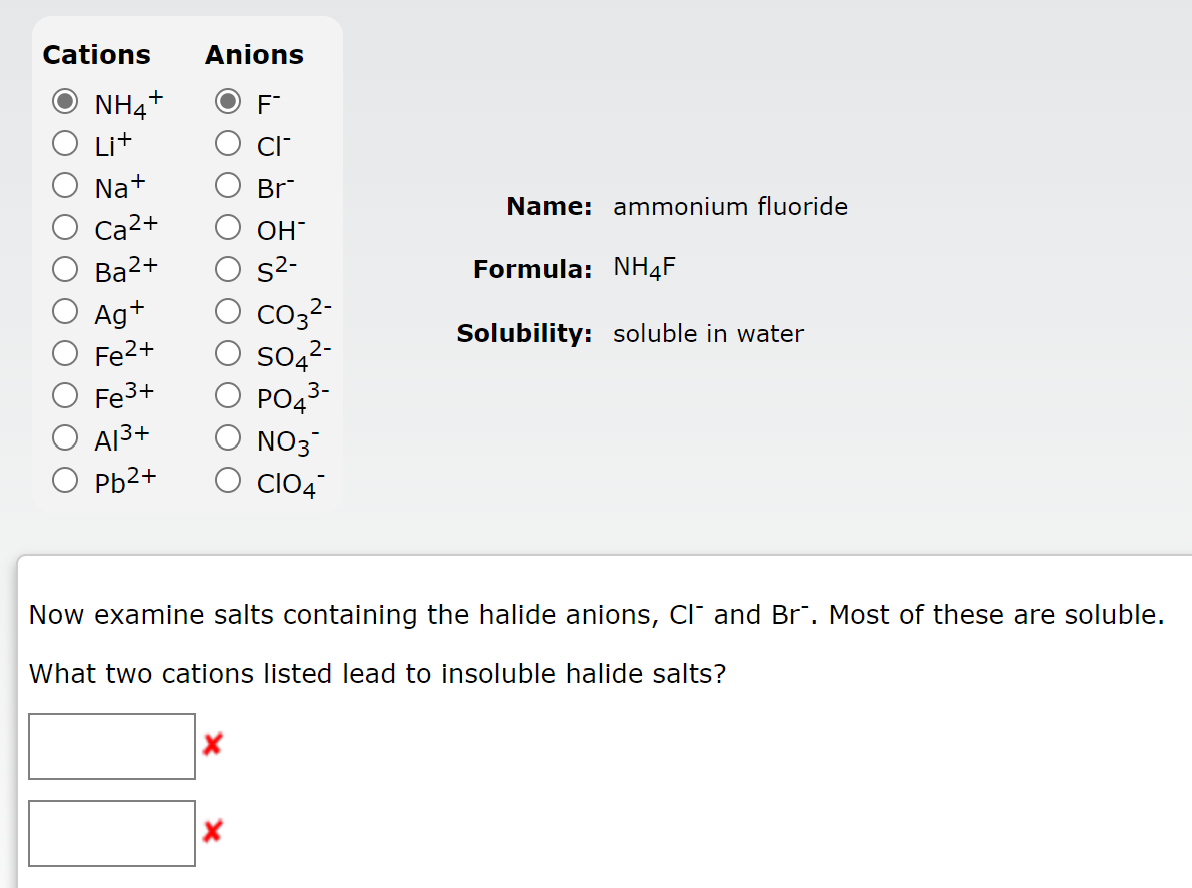
Task: Select the OH- anion
Action: coord(229,227)
